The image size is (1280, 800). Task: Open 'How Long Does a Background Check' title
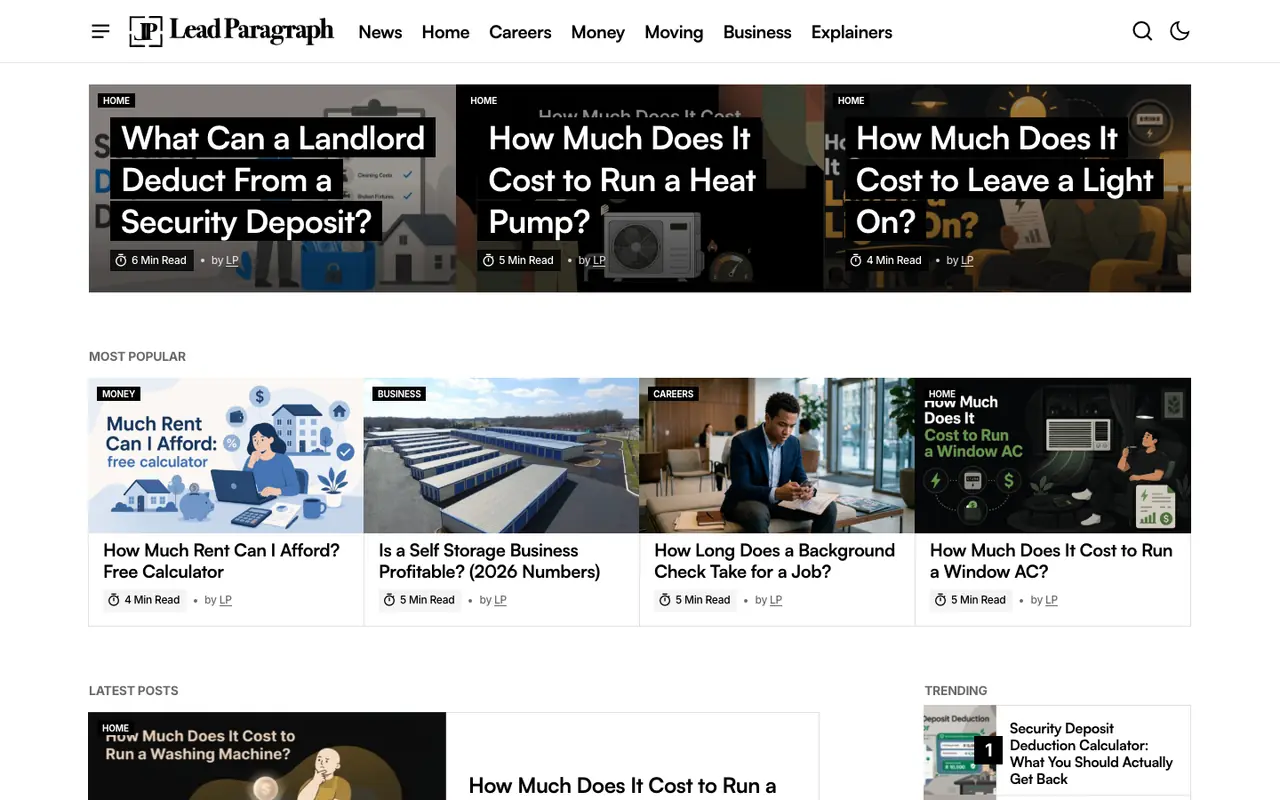point(775,561)
